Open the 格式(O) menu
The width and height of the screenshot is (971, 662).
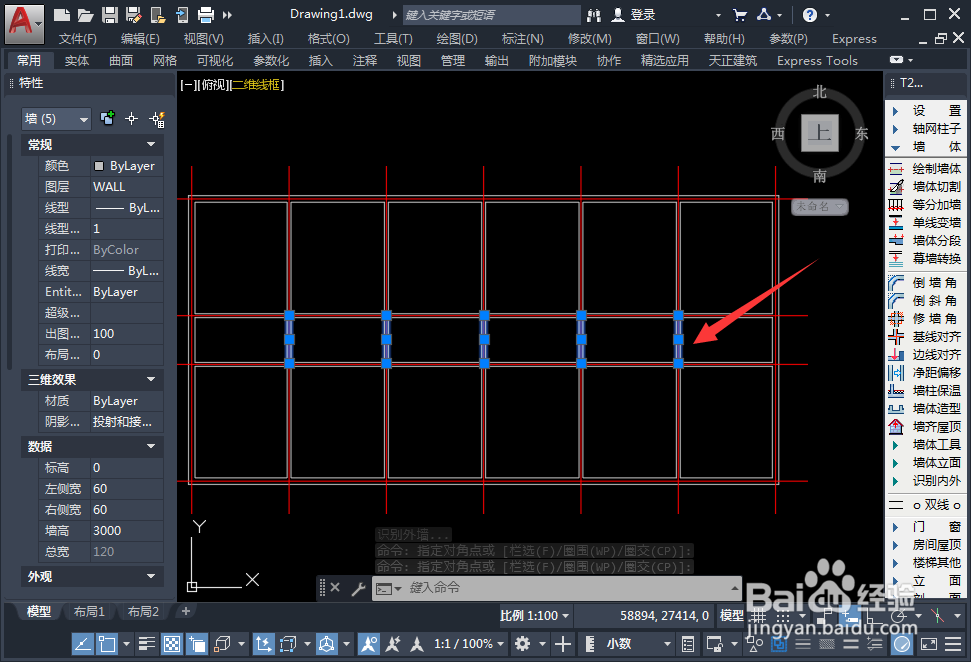tap(328, 39)
